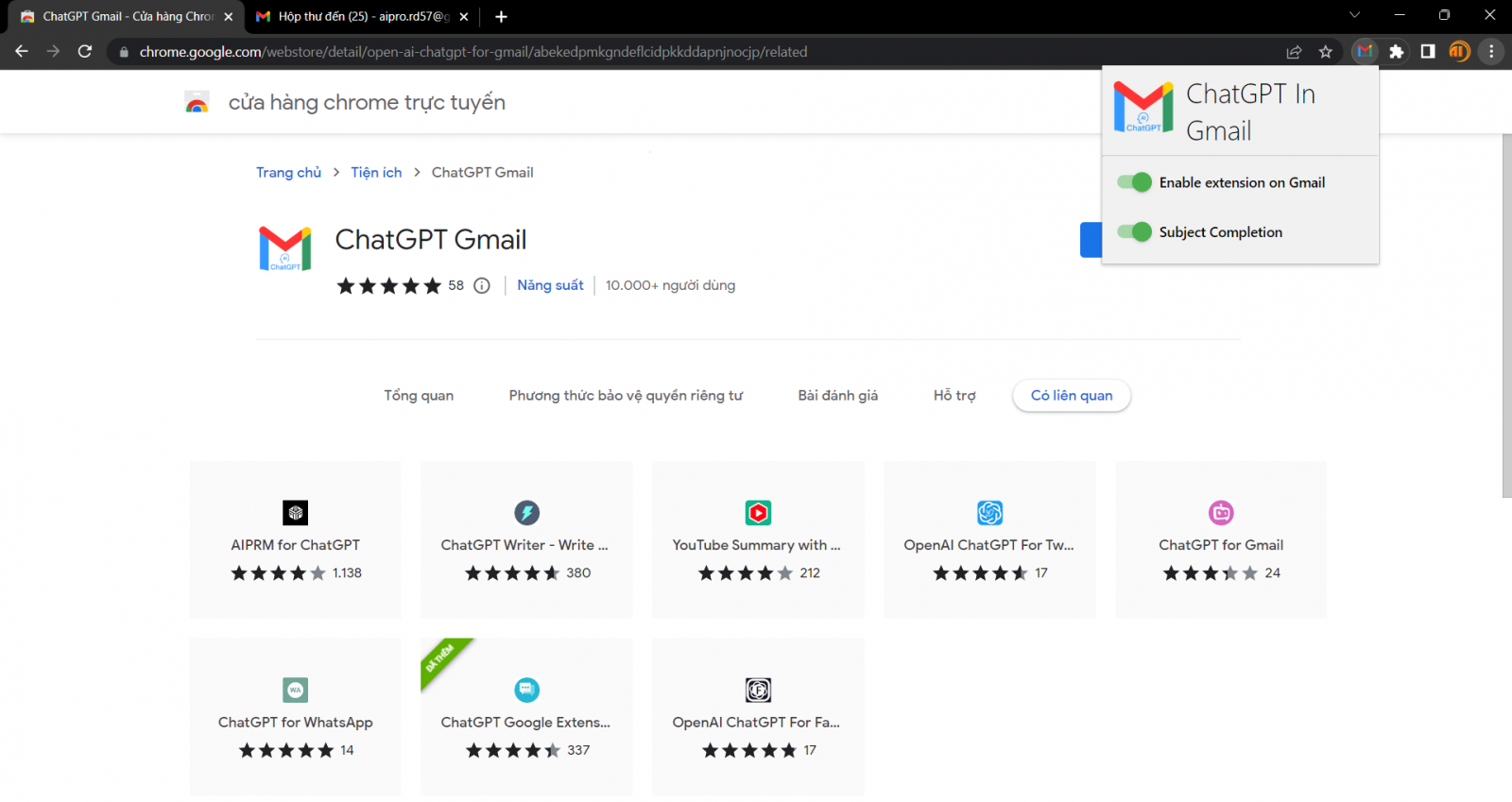Click the ChatGPT Gmail page heading

[431, 240]
